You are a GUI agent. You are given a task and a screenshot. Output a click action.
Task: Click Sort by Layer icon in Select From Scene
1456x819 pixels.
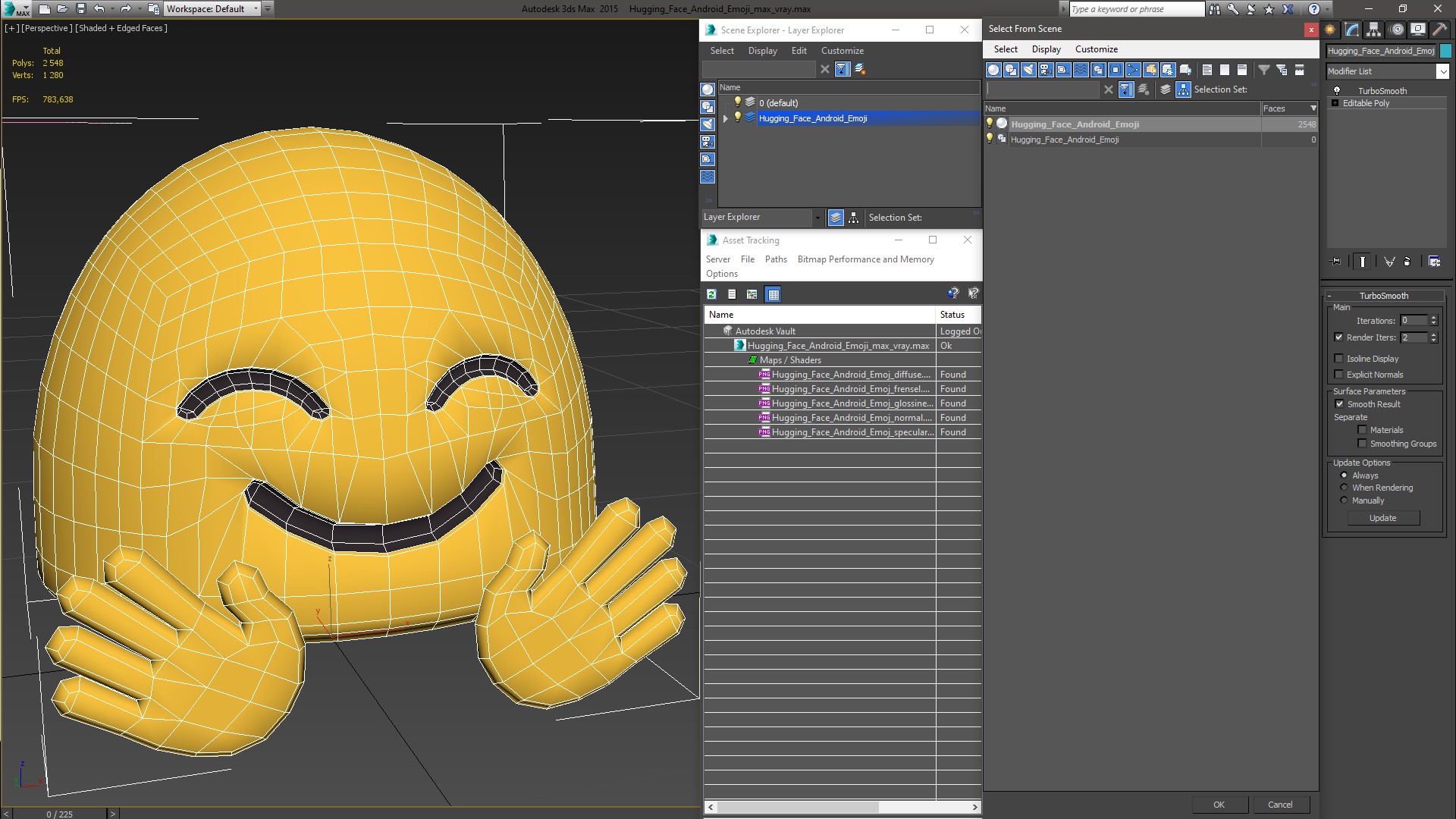[1166, 89]
